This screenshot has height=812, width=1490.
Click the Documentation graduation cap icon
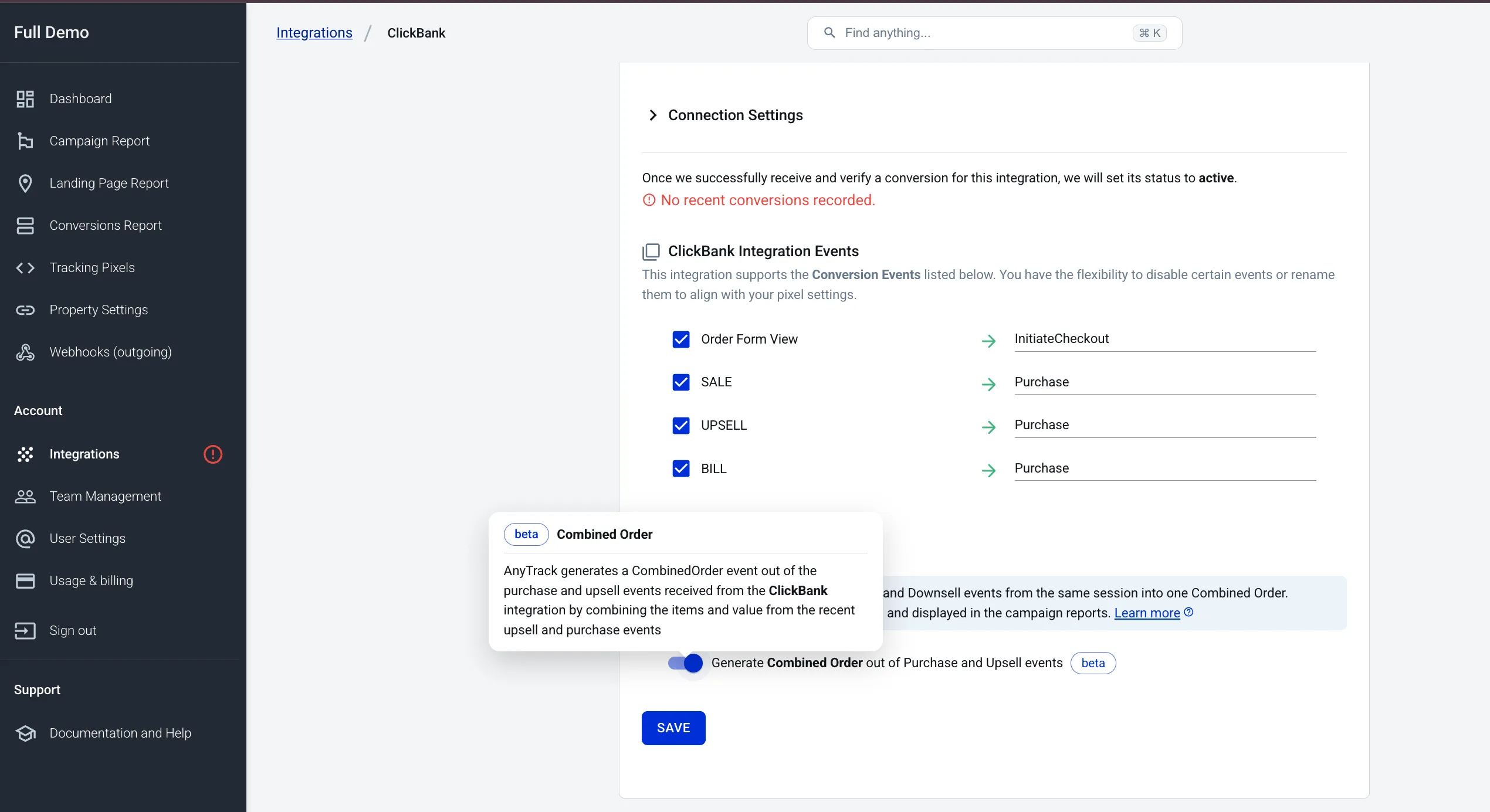[25, 733]
